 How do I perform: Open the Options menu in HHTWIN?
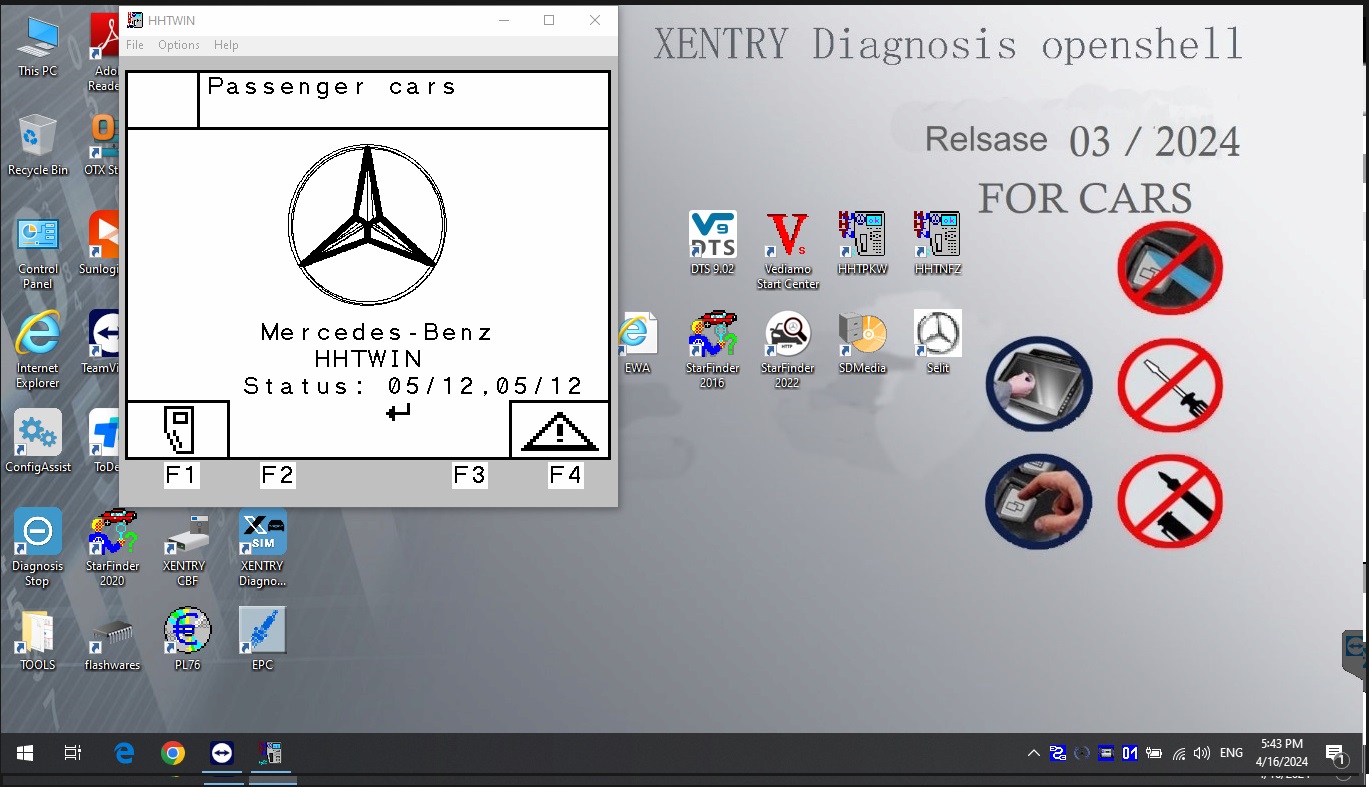click(x=179, y=45)
